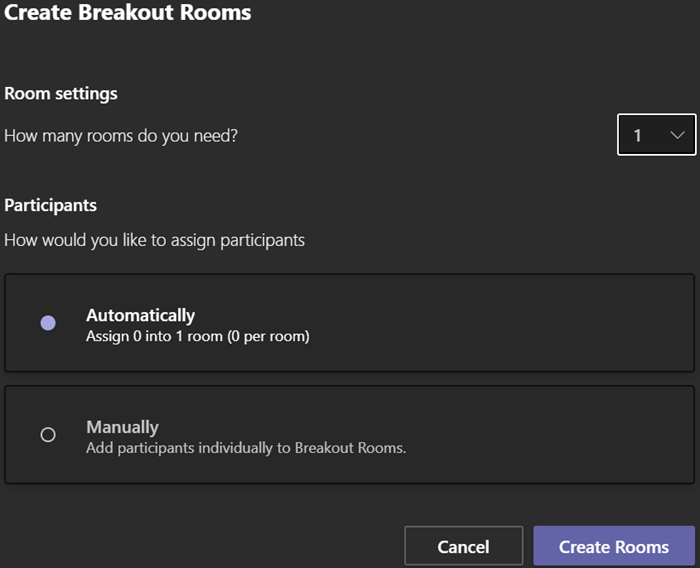Select the Manually radio button
This screenshot has width=700, height=568.
coord(48,435)
